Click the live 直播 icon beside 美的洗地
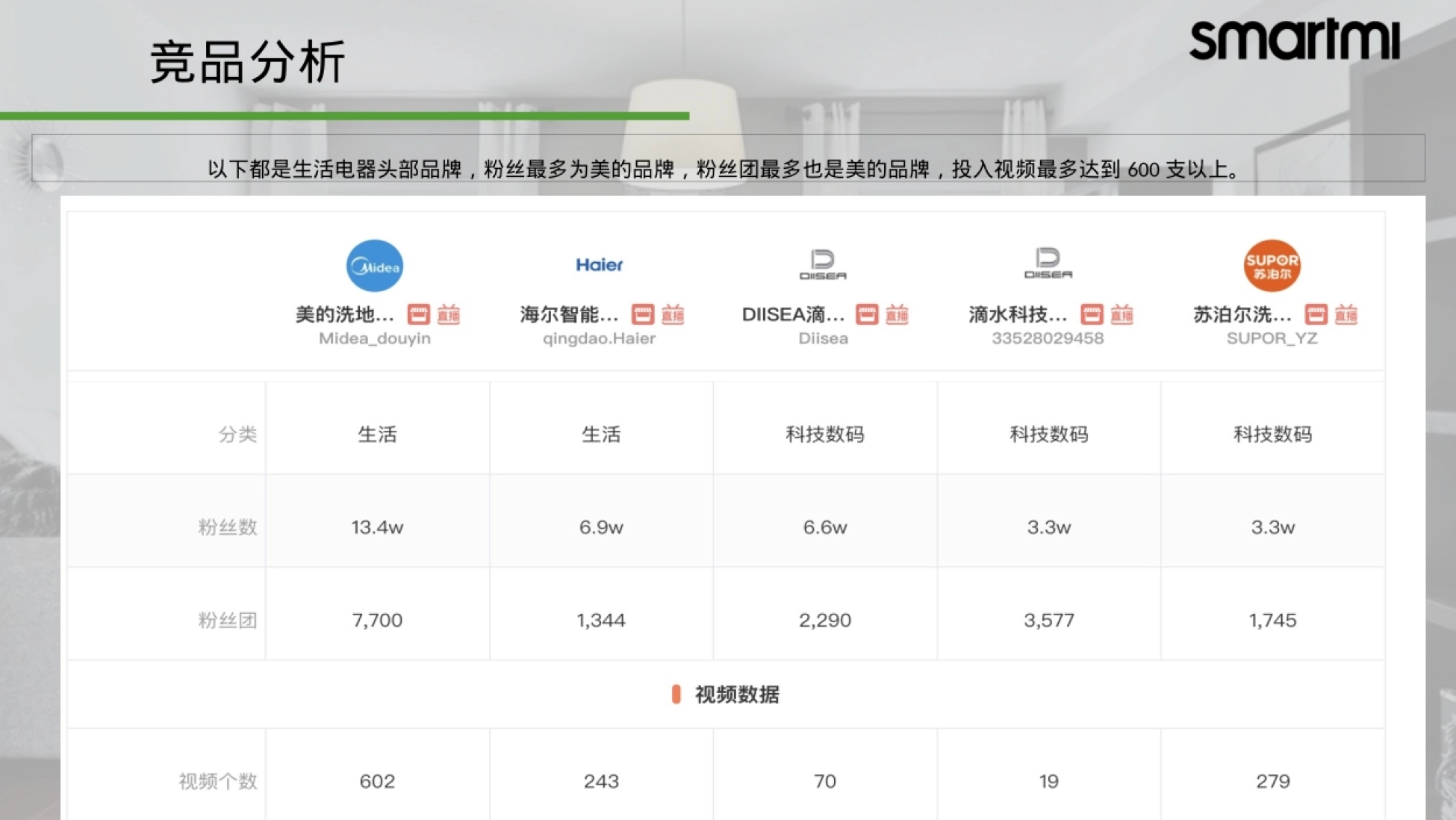The image size is (1456, 820). click(449, 314)
